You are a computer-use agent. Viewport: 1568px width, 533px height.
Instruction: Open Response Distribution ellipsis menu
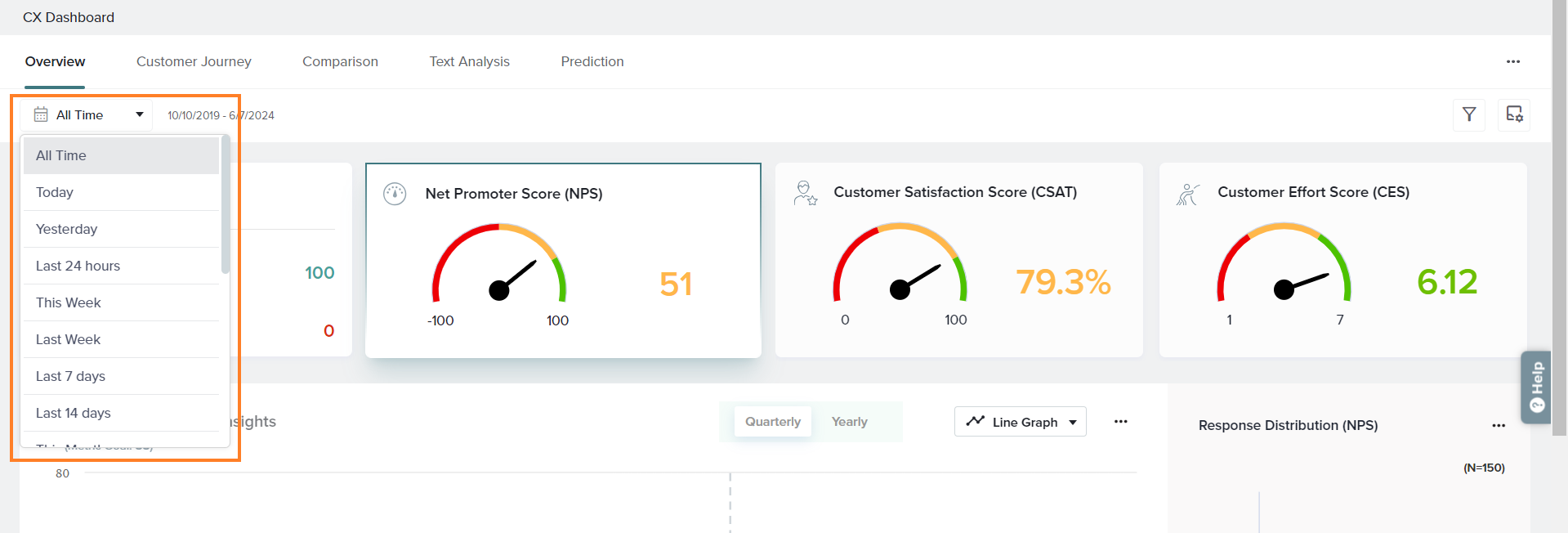pos(1498,425)
